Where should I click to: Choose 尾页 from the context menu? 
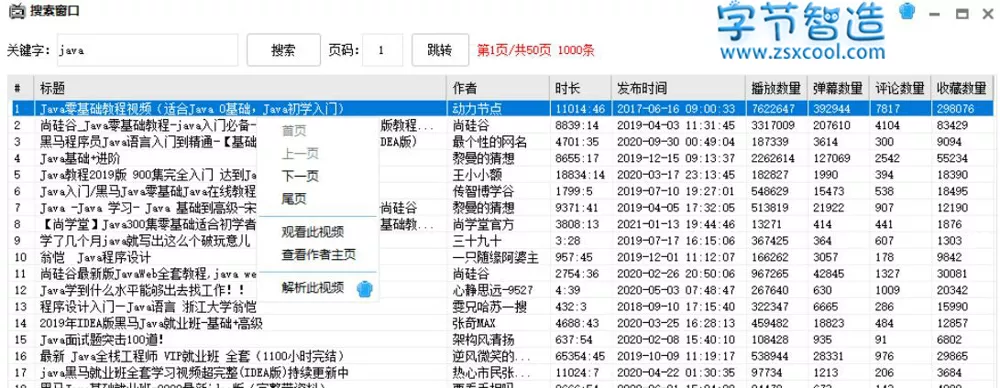(294, 199)
